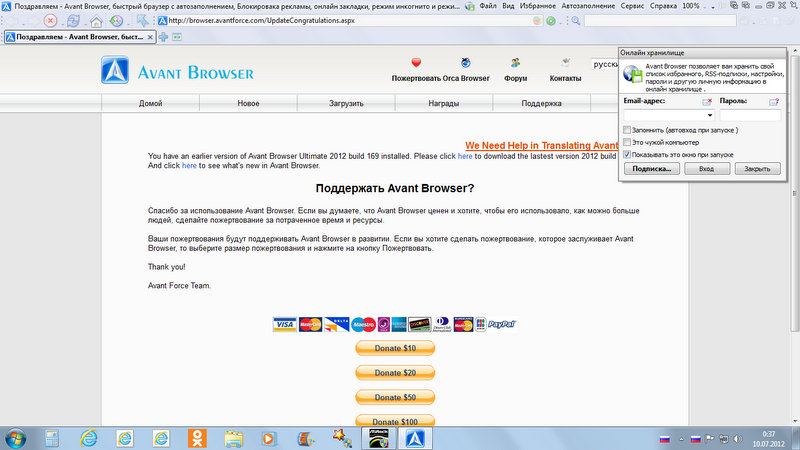
Task: Click the blue arrow pointer toolbar icon
Action: tap(142, 20)
